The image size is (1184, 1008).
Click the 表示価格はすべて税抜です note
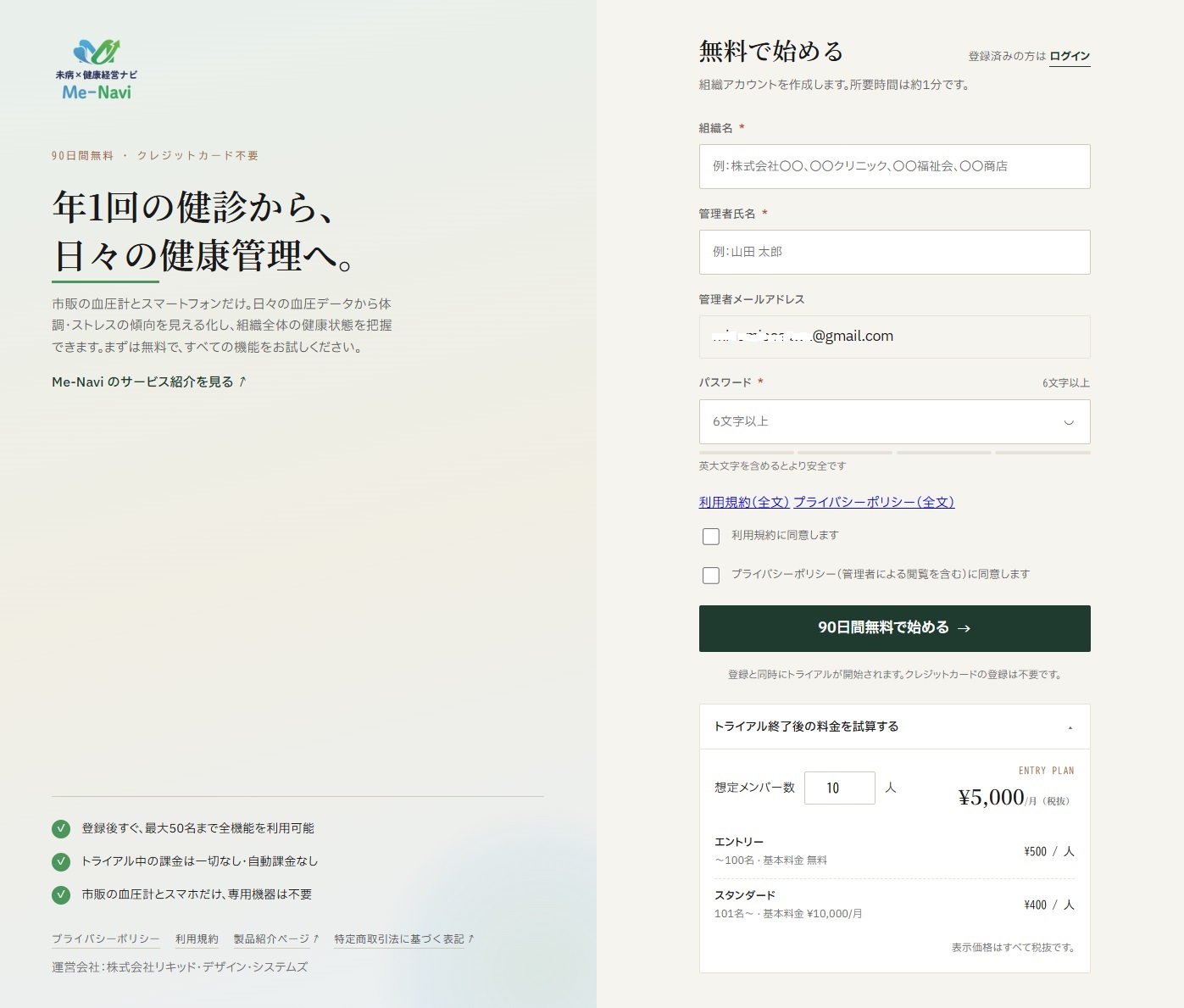pyautogui.click(x=1013, y=947)
